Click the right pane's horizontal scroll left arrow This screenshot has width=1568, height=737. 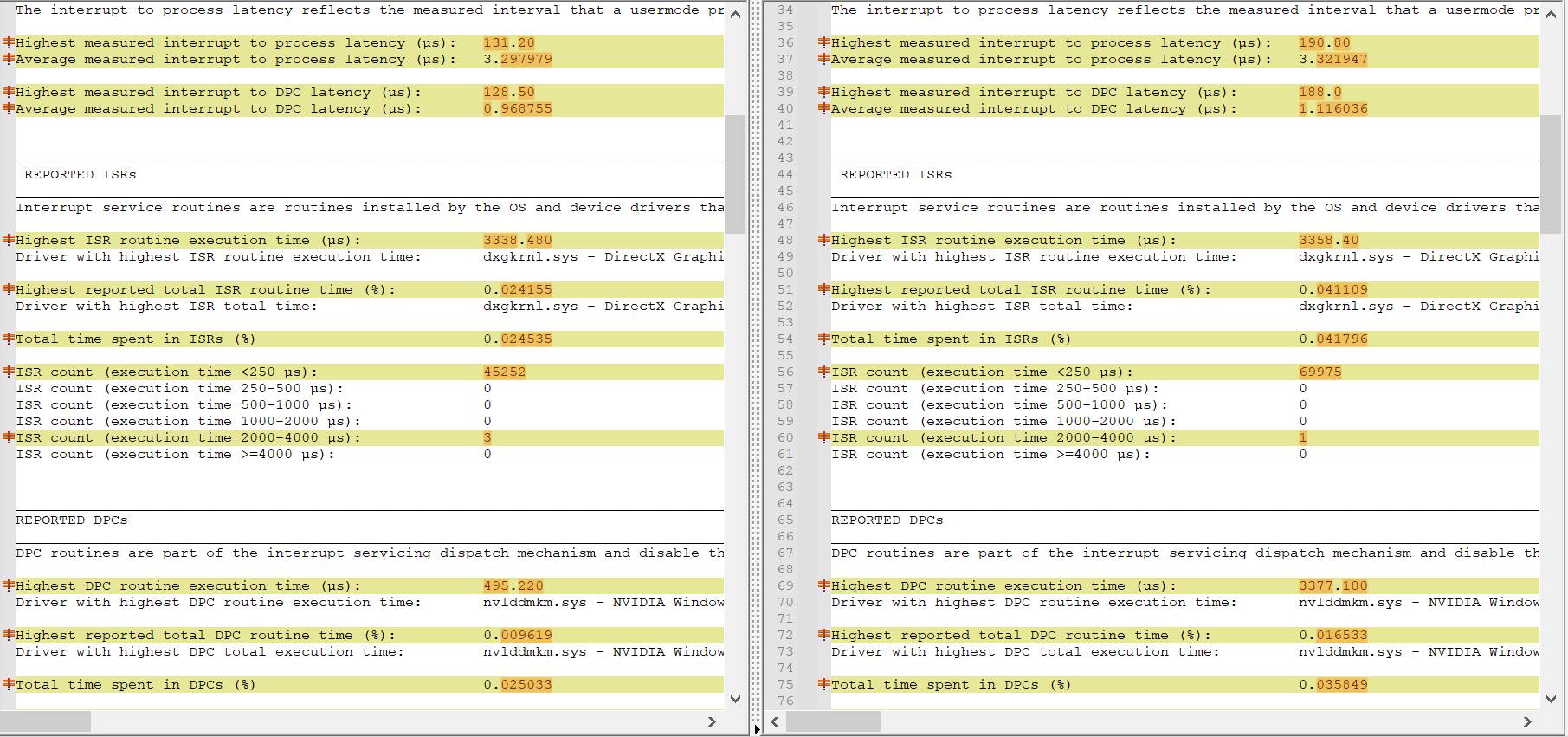coord(775,721)
